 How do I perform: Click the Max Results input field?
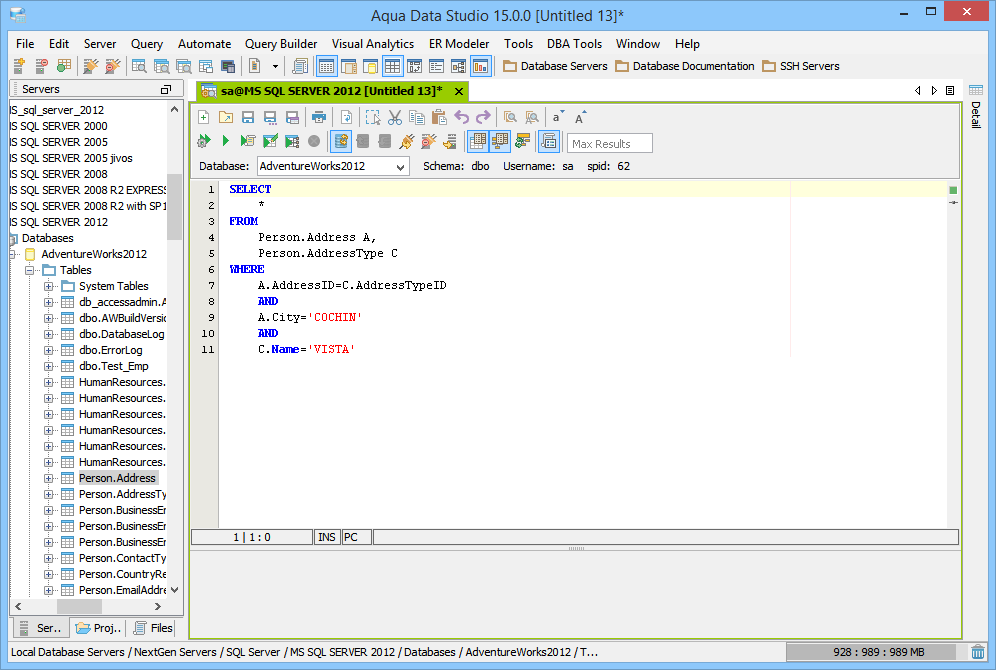click(610, 143)
